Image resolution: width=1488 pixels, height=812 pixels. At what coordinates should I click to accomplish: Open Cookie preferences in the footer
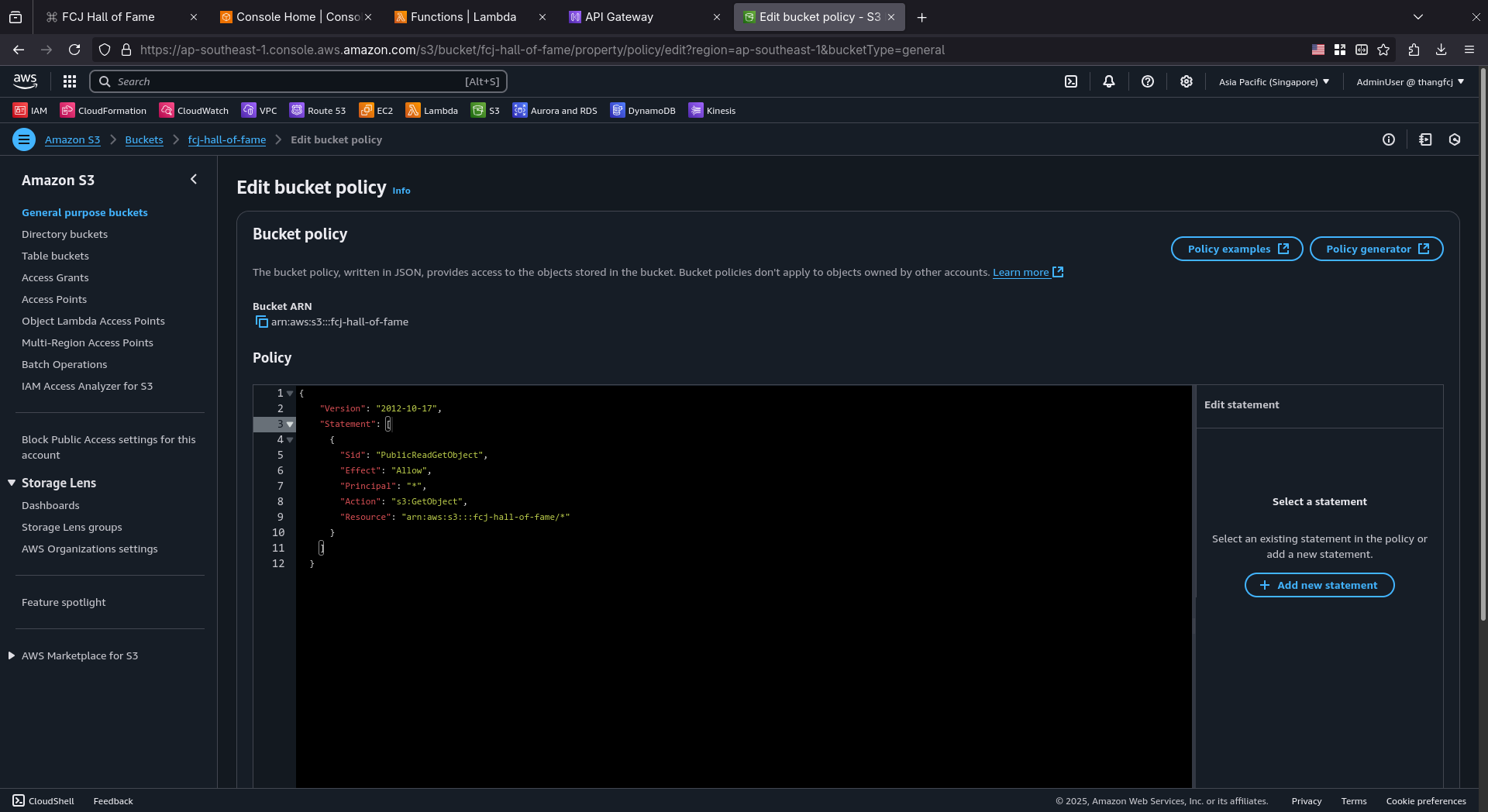[x=1426, y=801]
